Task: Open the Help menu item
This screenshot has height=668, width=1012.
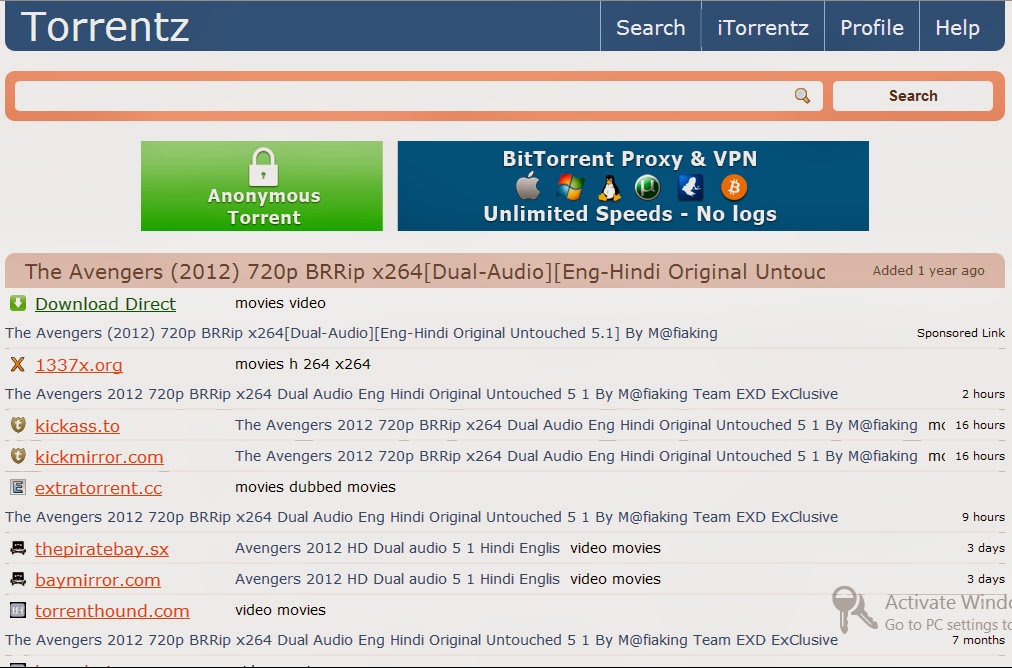Action: [x=958, y=27]
